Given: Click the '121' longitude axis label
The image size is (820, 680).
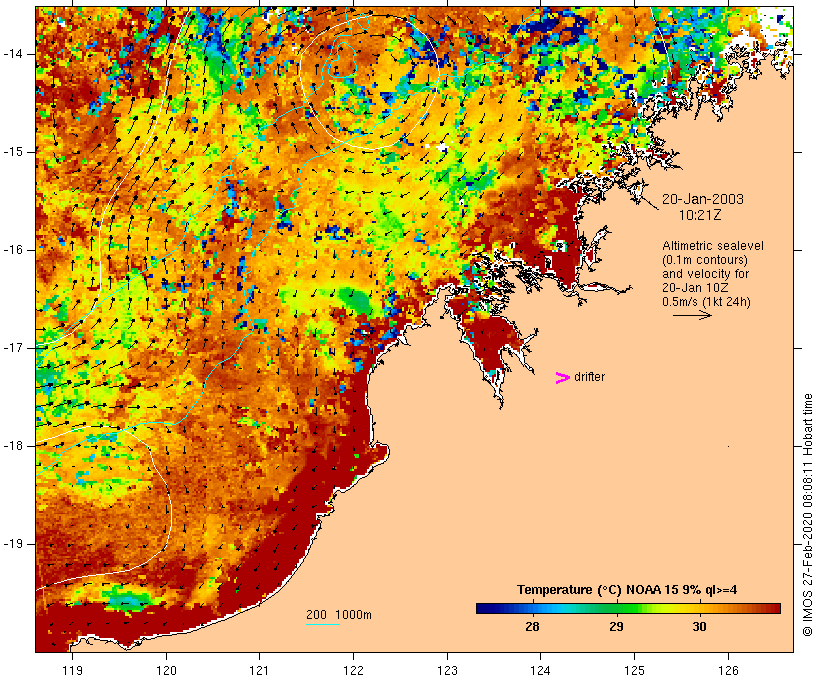Looking at the screenshot, I should click(259, 670).
